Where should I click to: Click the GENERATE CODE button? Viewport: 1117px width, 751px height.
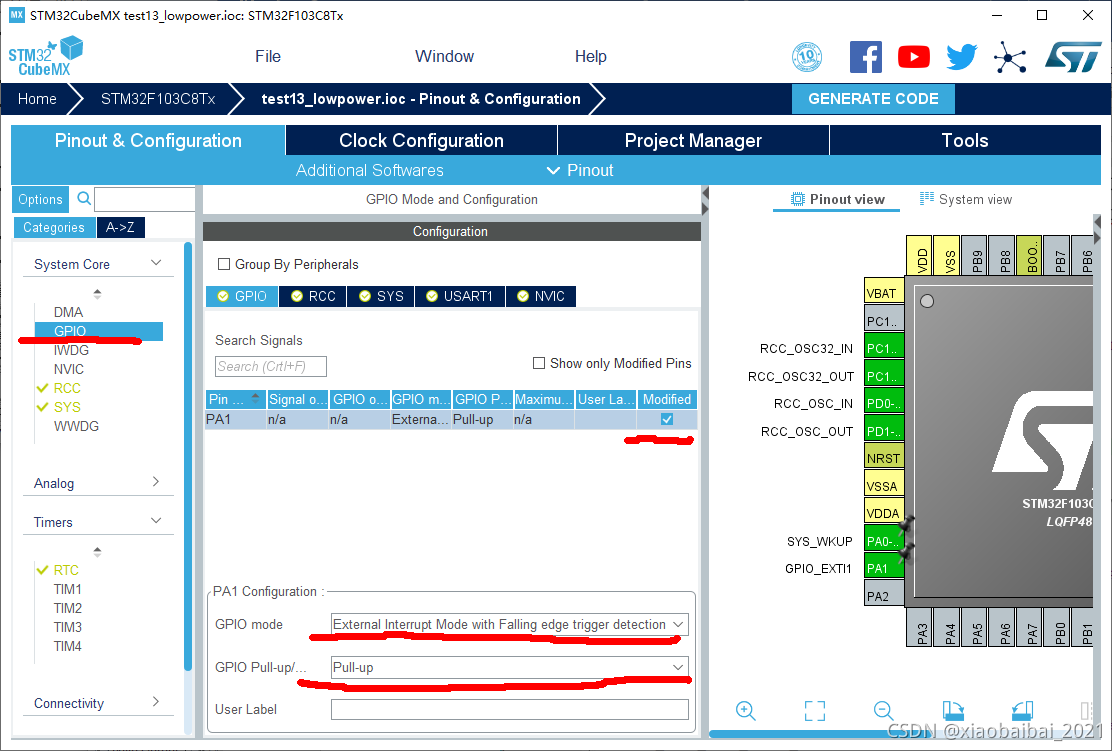click(x=873, y=99)
